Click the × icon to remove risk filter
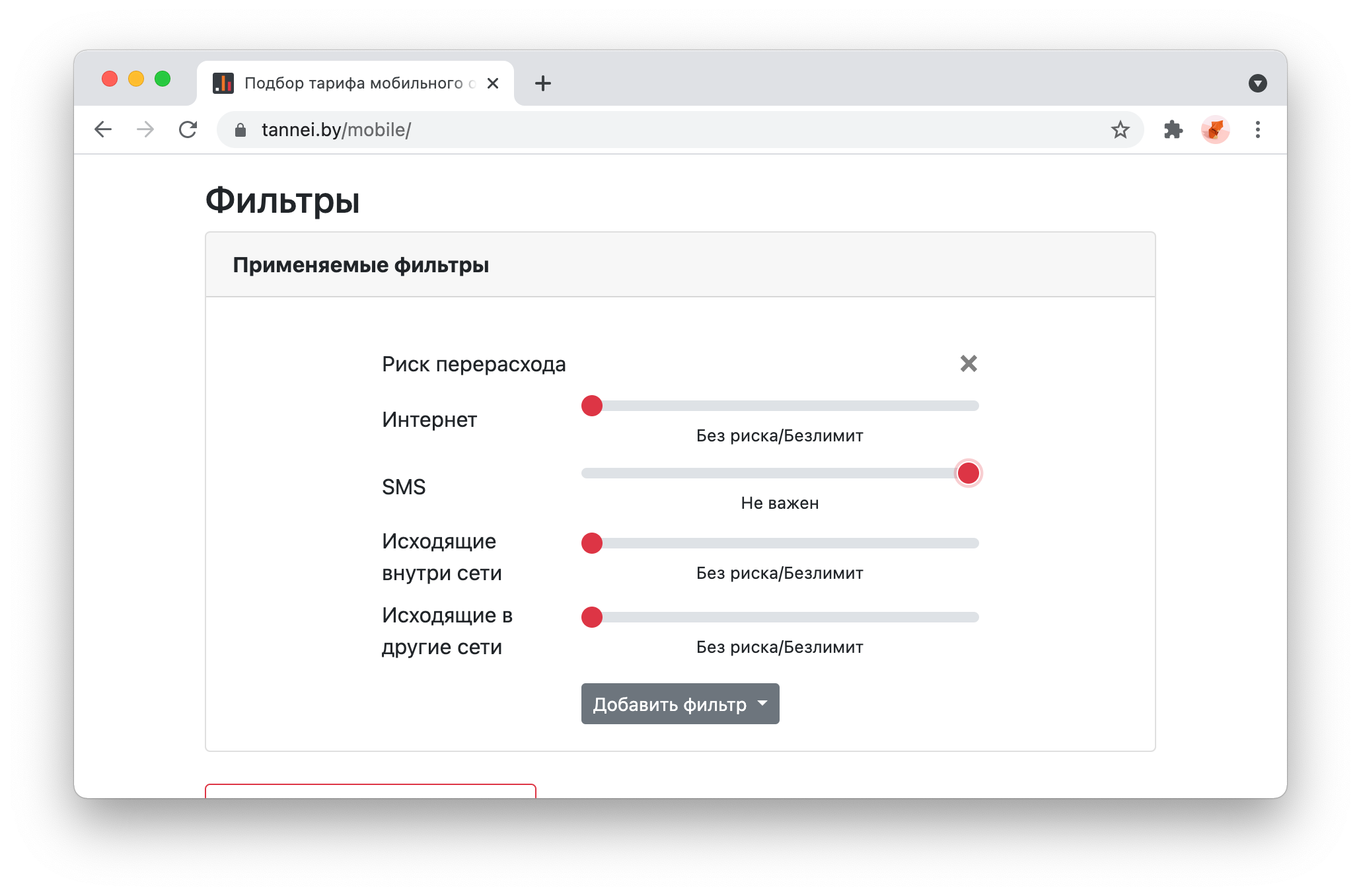 pos(966,363)
